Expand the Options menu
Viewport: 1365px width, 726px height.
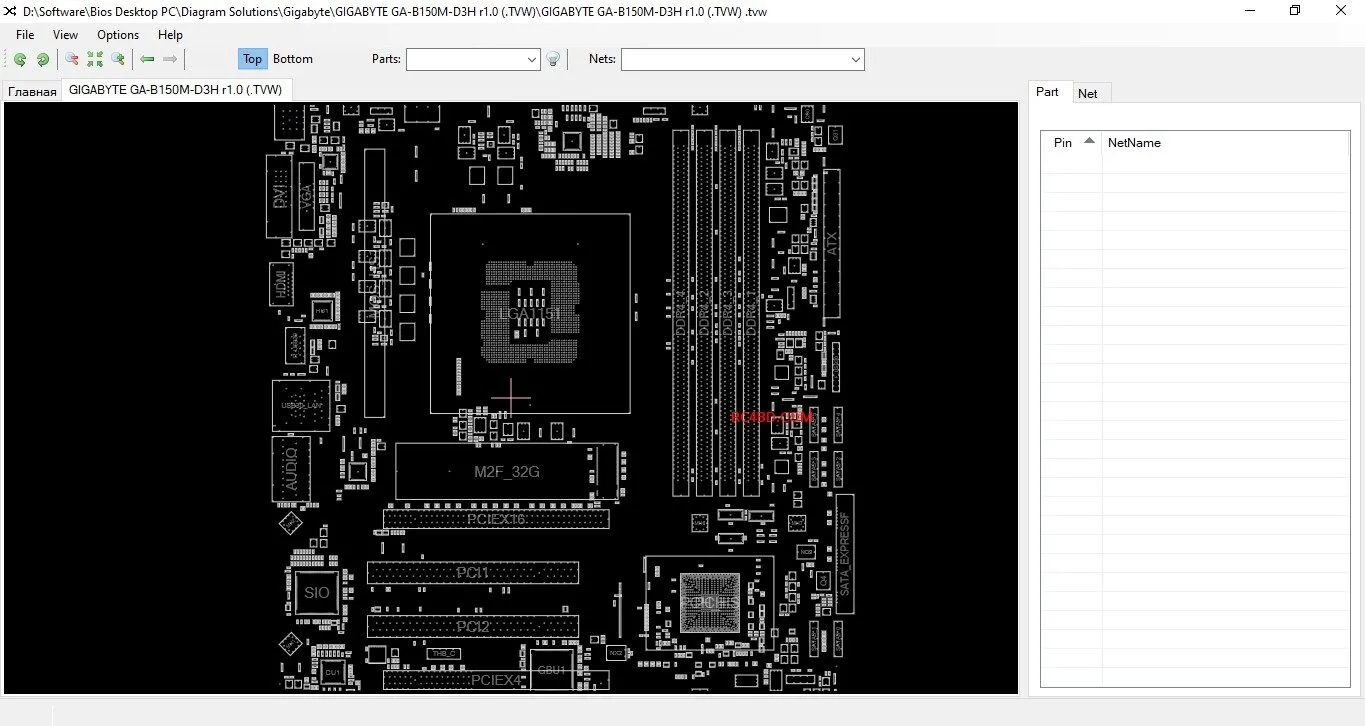pyautogui.click(x=117, y=34)
